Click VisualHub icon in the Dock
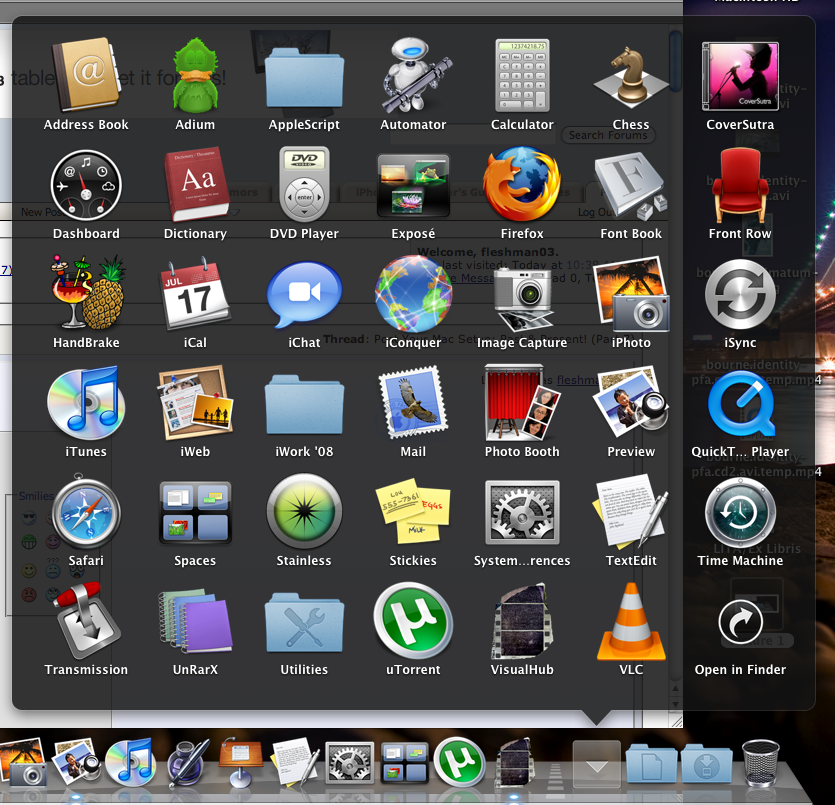 pyautogui.click(x=514, y=763)
